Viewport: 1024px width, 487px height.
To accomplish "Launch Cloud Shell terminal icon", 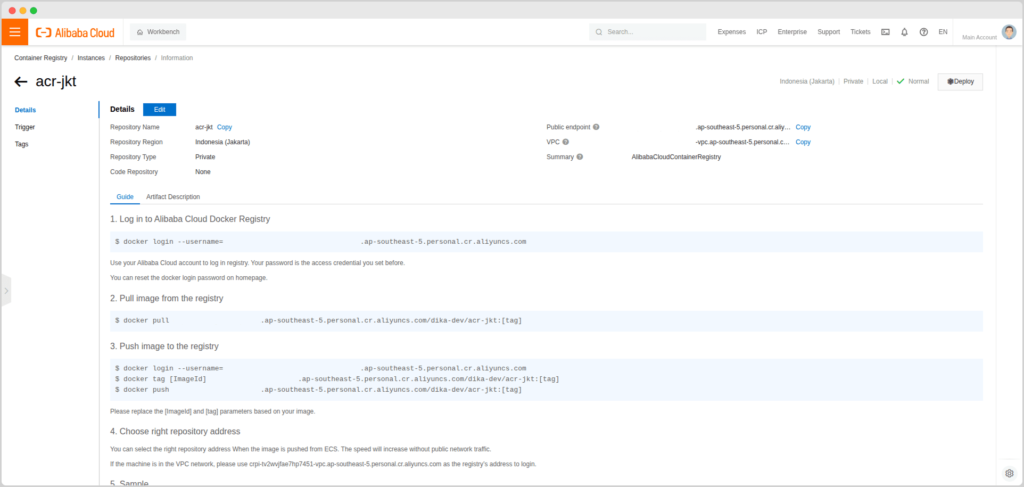I will [x=885, y=32].
